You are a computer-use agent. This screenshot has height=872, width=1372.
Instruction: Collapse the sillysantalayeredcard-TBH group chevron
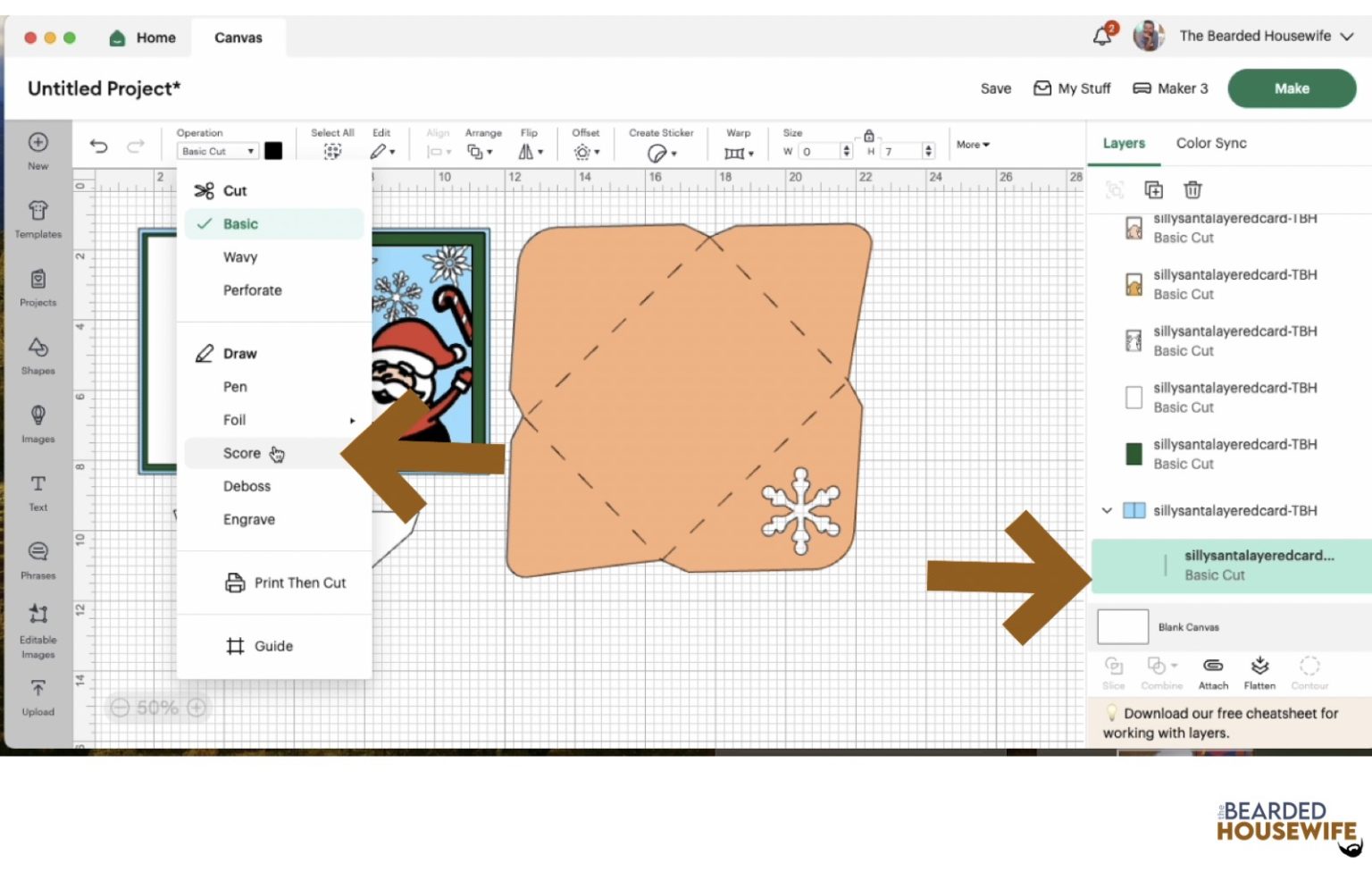tap(1107, 511)
